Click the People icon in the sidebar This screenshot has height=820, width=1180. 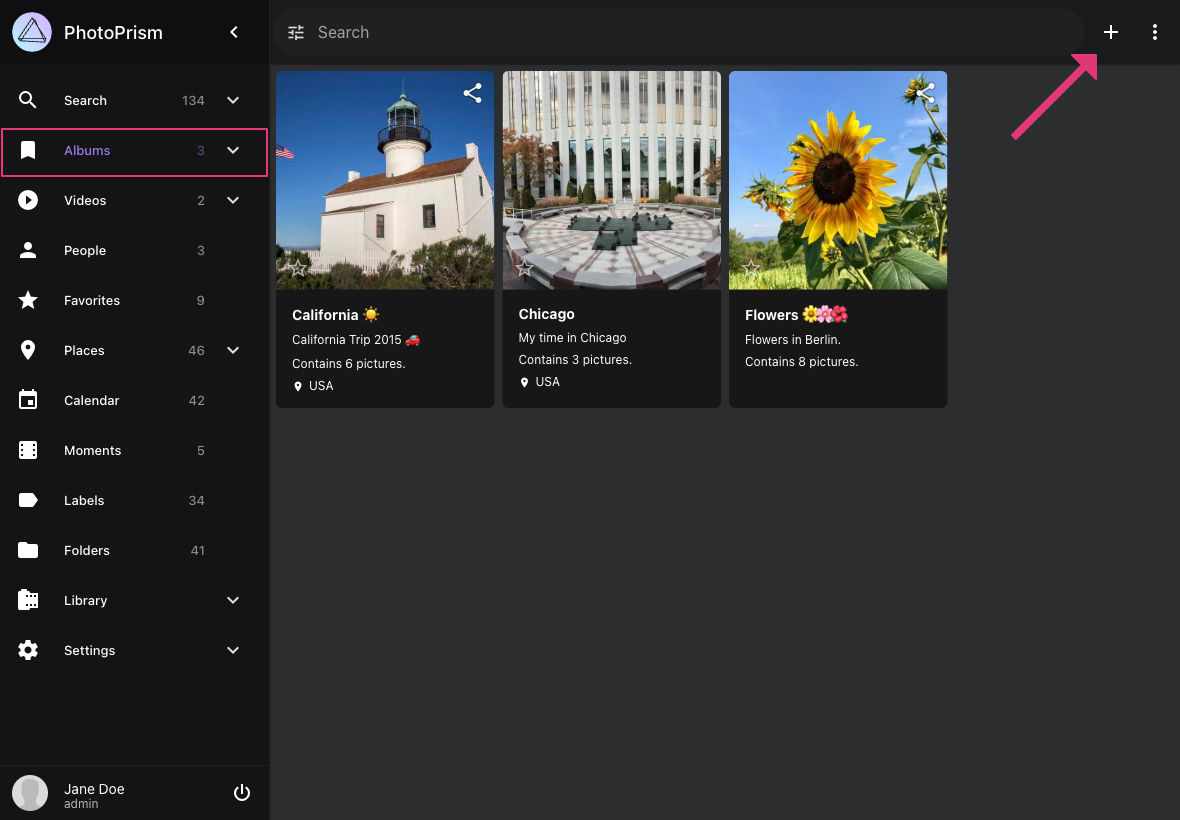(x=28, y=250)
